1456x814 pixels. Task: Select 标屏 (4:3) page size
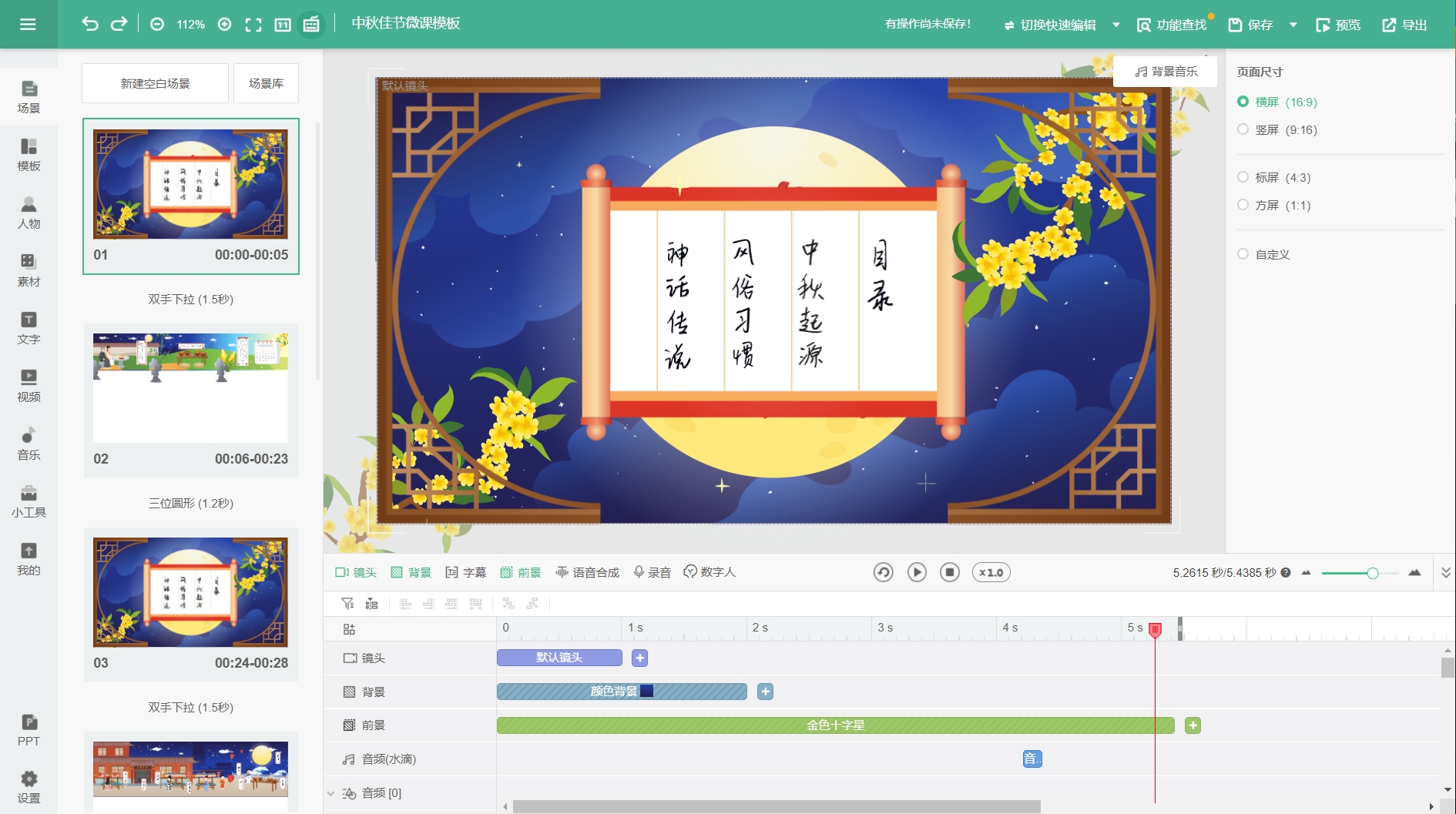pyautogui.click(x=1274, y=177)
